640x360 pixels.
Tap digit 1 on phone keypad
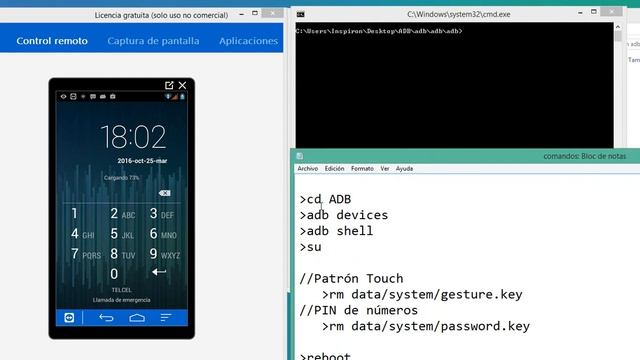(74, 213)
